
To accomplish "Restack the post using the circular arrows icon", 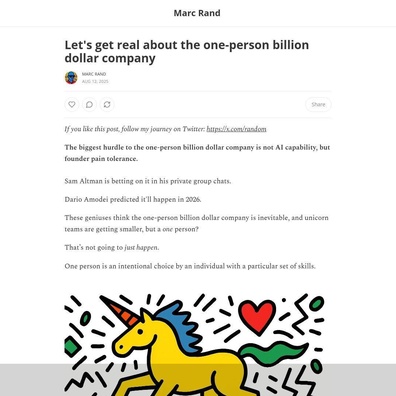I will (x=107, y=105).
